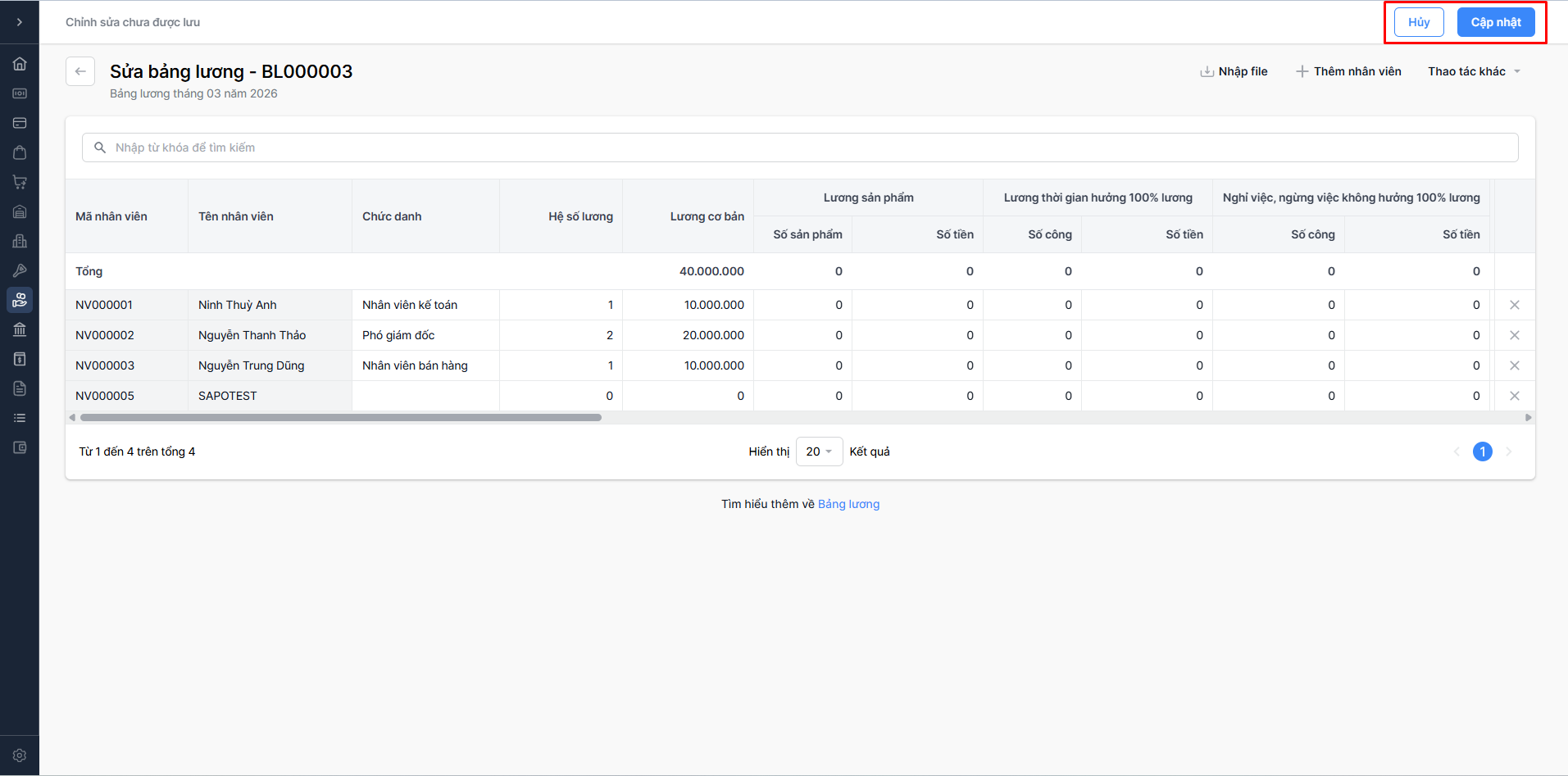Remove SAPOTEST row using the X icon
Viewport: 1568px width, 776px height.
pos(1514,396)
